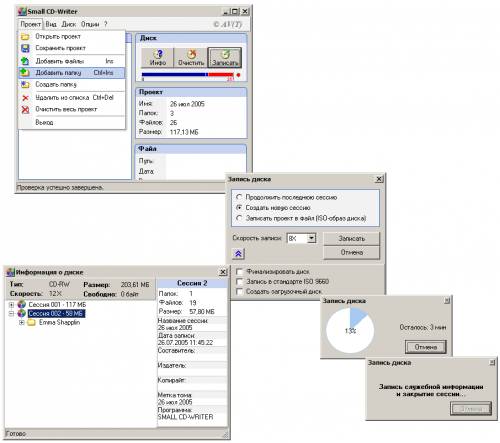Click the Инфо disc information icon

click(x=158, y=57)
